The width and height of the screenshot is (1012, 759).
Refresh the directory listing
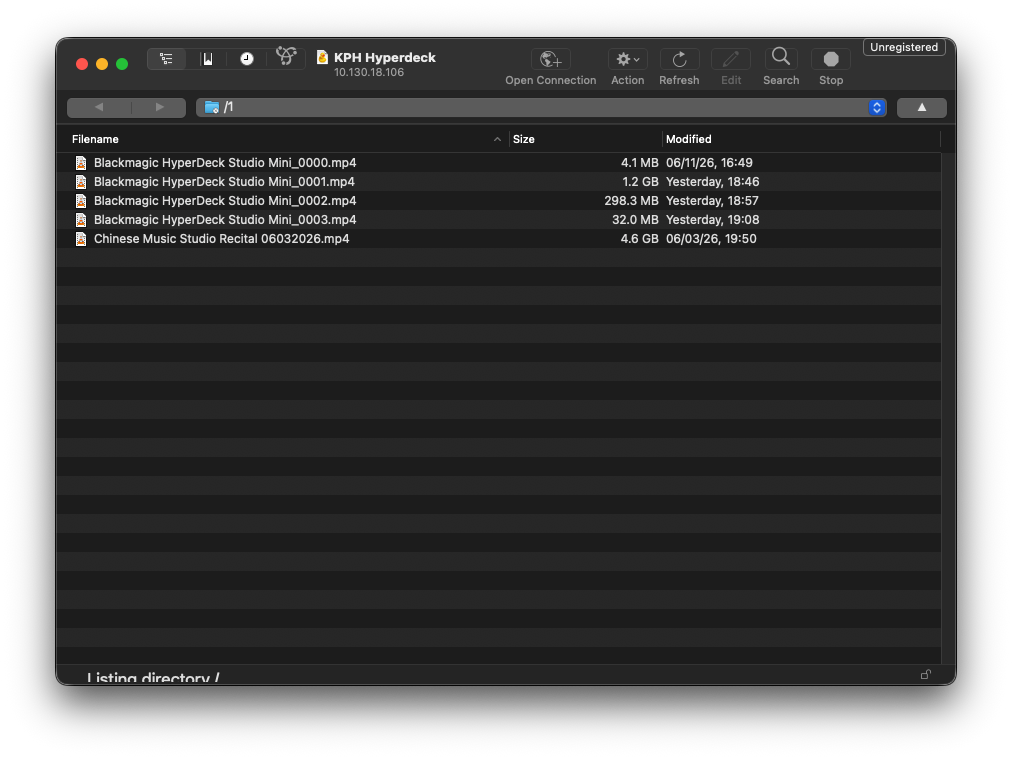click(x=679, y=59)
